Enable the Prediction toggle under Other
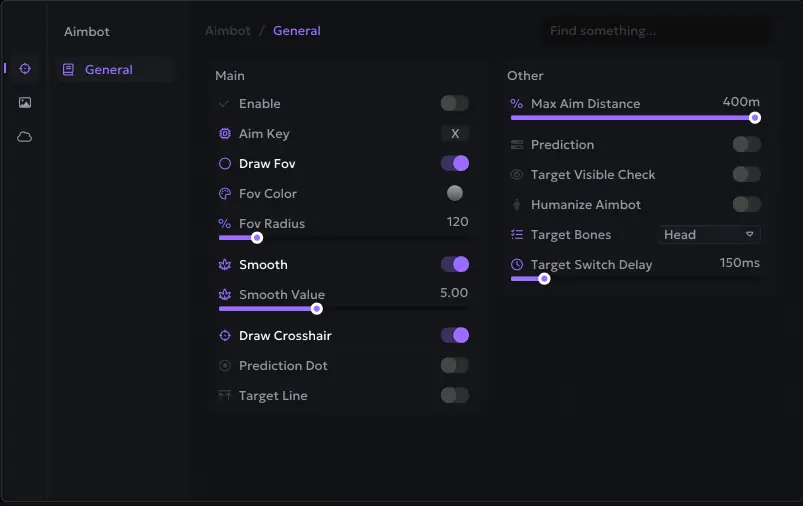The height and width of the screenshot is (506, 803). point(747,144)
